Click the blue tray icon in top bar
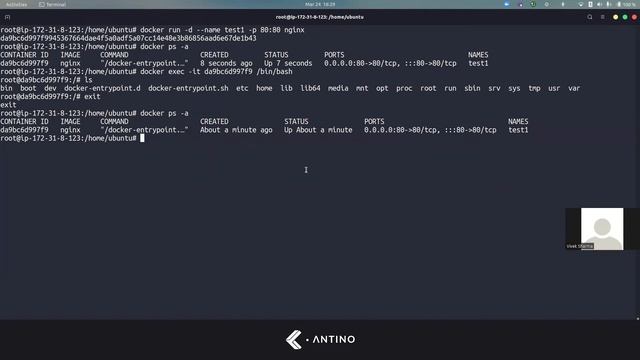The image size is (640, 360). [x=507, y=4]
